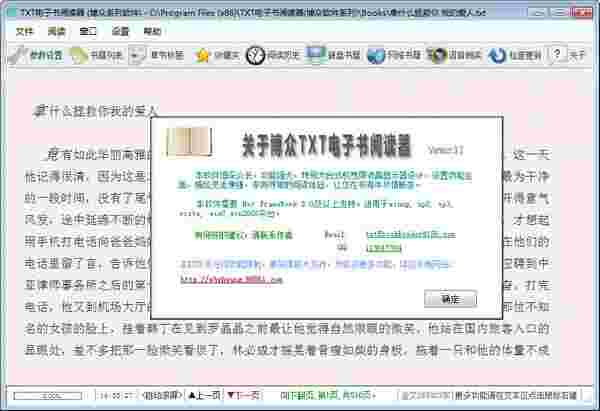Open the 阅读 menu

[x=56, y=31]
